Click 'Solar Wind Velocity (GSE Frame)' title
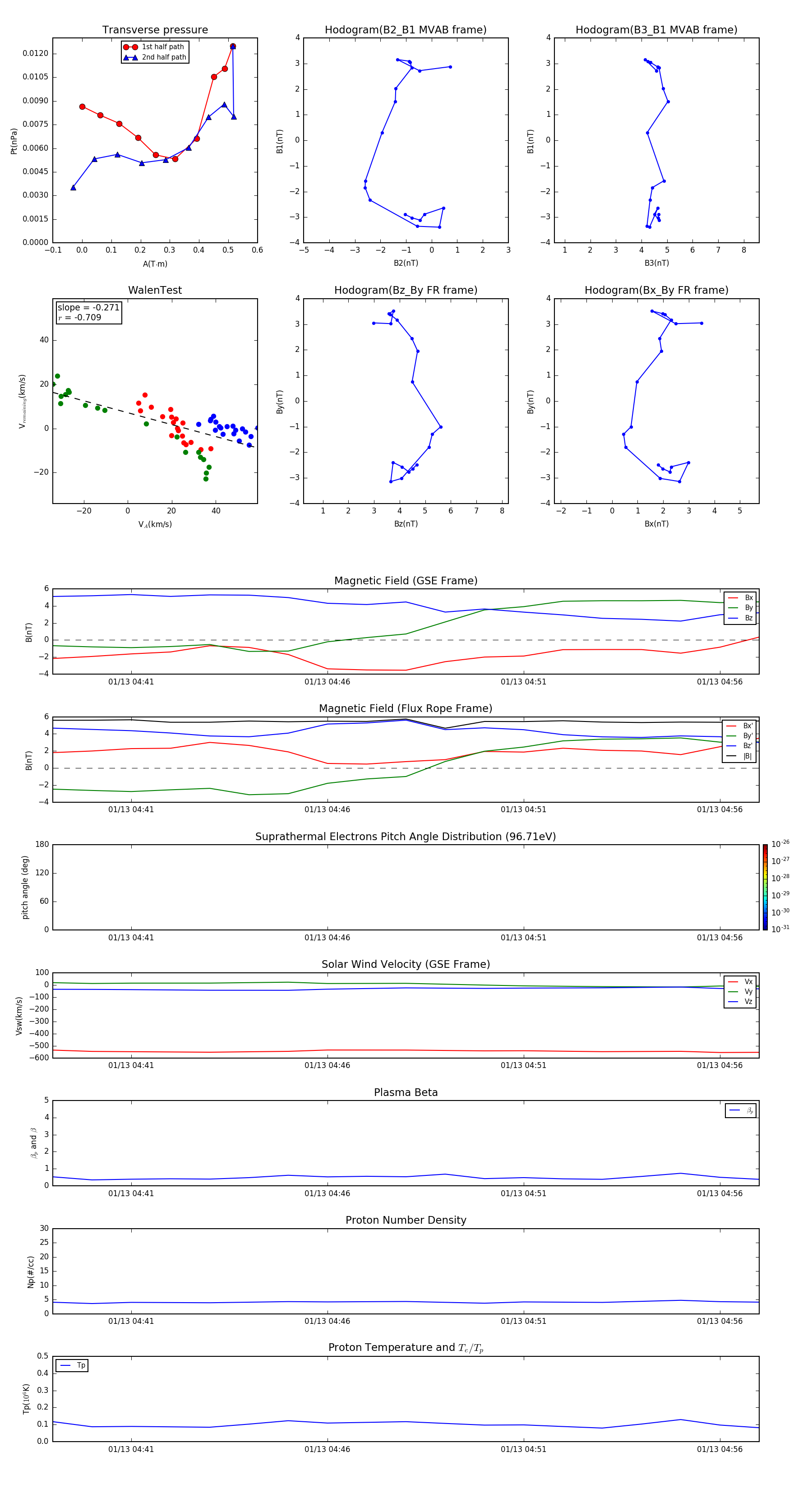The width and height of the screenshot is (812, 1489). coord(406,964)
